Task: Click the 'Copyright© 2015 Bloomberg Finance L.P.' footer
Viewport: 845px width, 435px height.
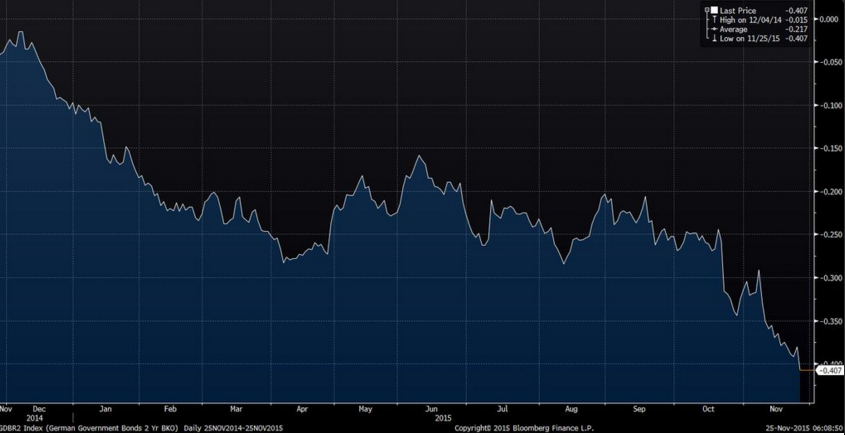Action: tap(522, 429)
